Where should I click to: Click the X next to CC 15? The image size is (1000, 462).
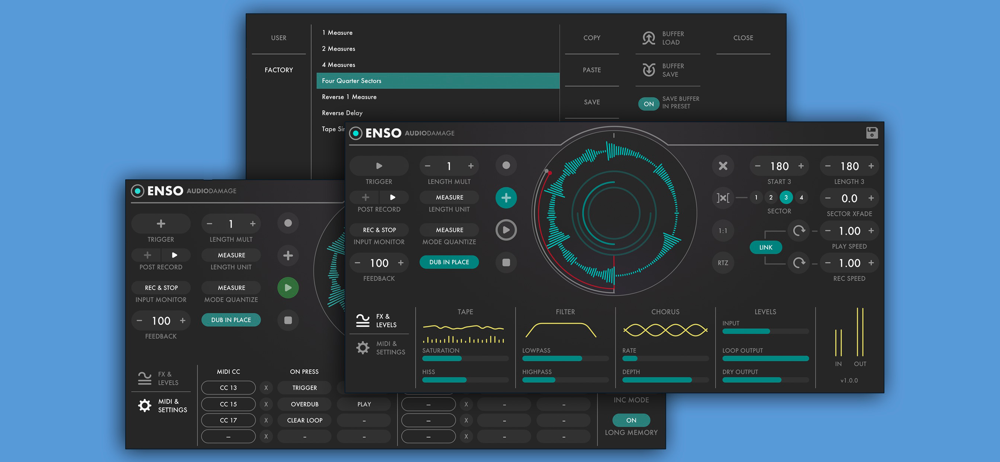[x=267, y=404]
